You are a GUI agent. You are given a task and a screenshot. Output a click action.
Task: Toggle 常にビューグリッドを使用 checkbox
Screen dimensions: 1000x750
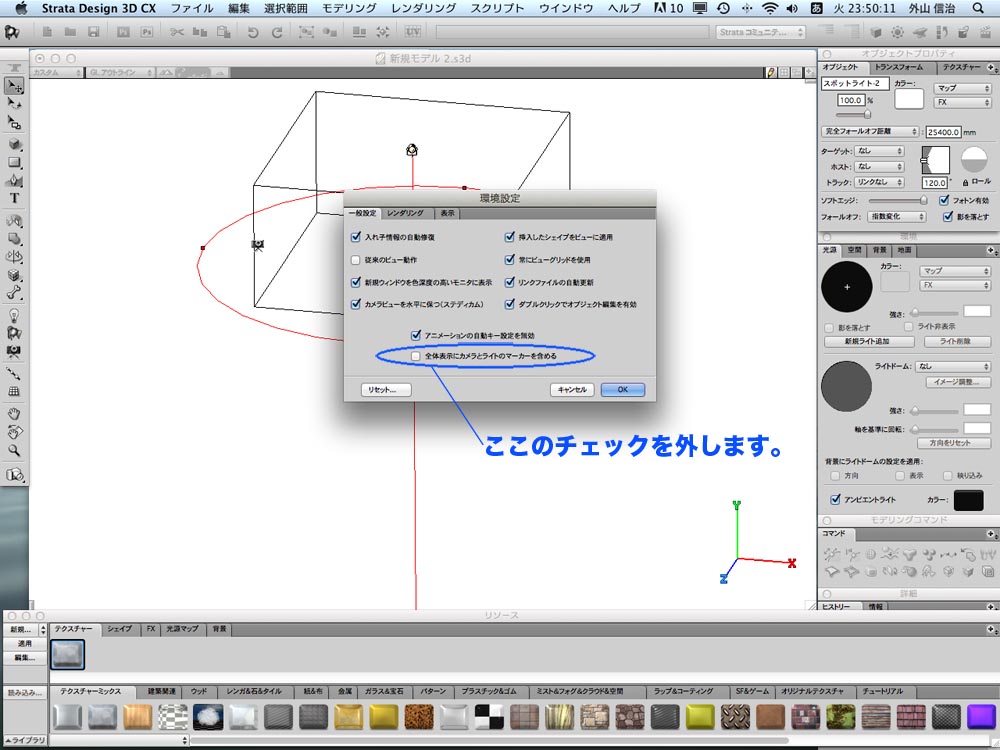(510, 260)
